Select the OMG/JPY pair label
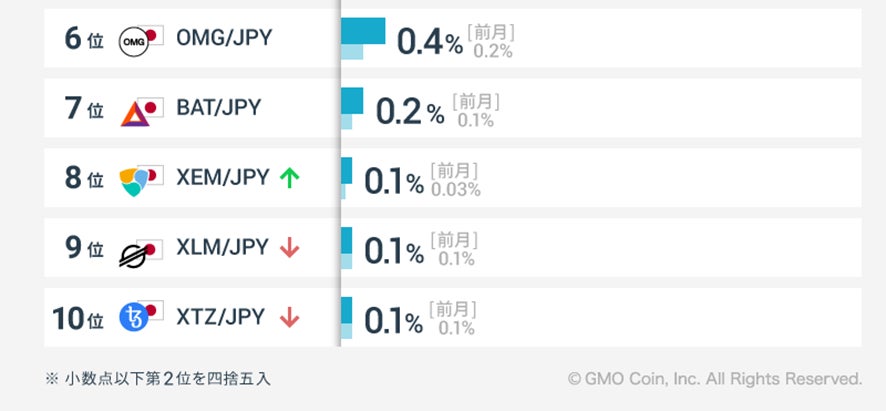The width and height of the screenshot is (886, 411). (223, 39)
